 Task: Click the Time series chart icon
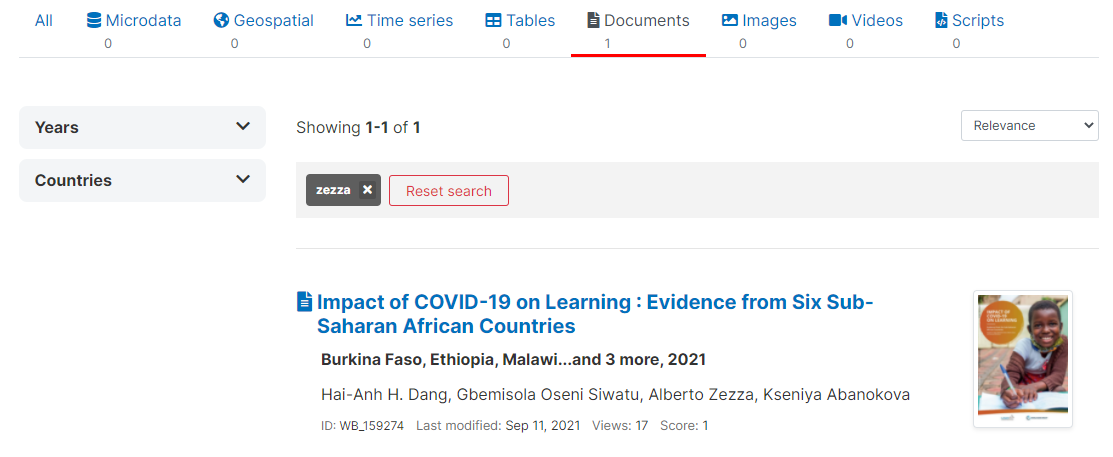click(354, 21)
